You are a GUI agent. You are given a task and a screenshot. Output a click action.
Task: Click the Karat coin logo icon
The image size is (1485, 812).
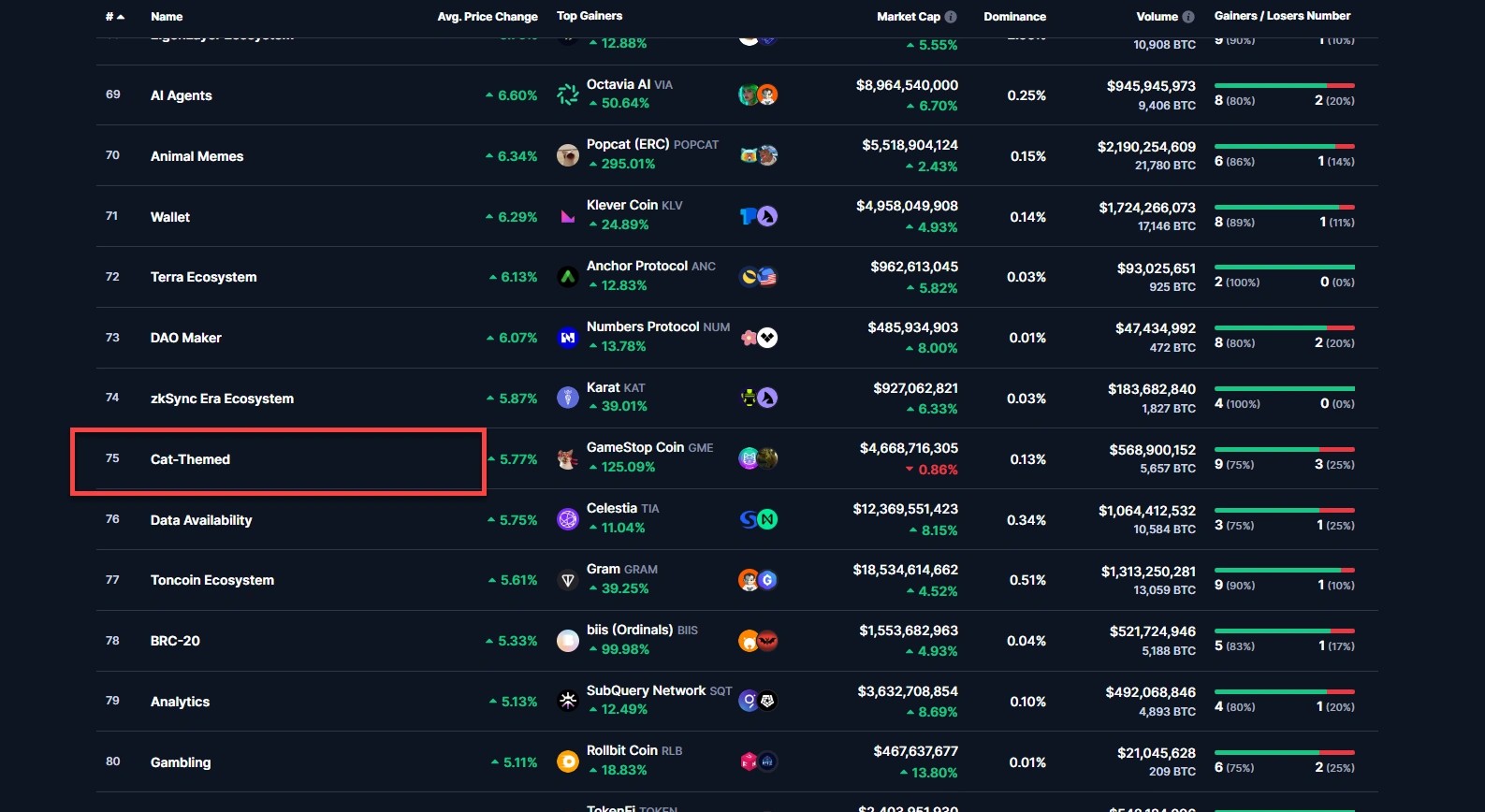click(568, 398)
